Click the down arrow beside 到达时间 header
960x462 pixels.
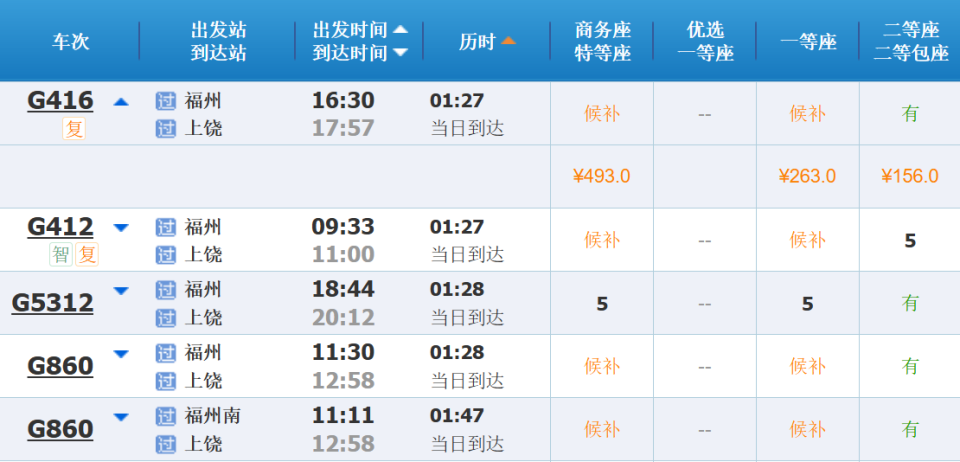400,53
